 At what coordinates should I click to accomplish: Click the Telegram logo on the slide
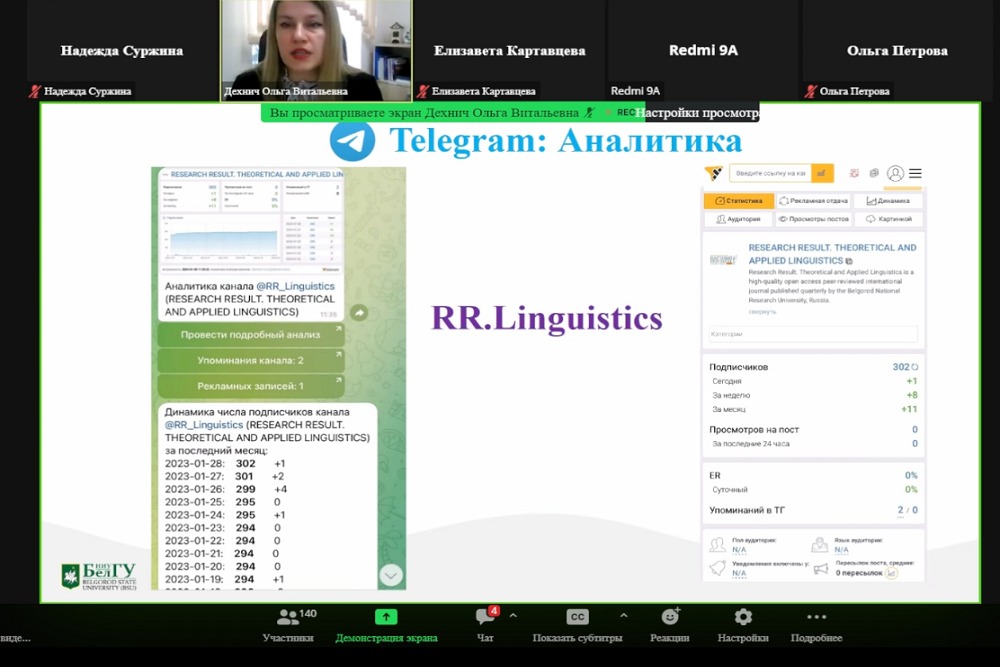(x=352, y=140)
